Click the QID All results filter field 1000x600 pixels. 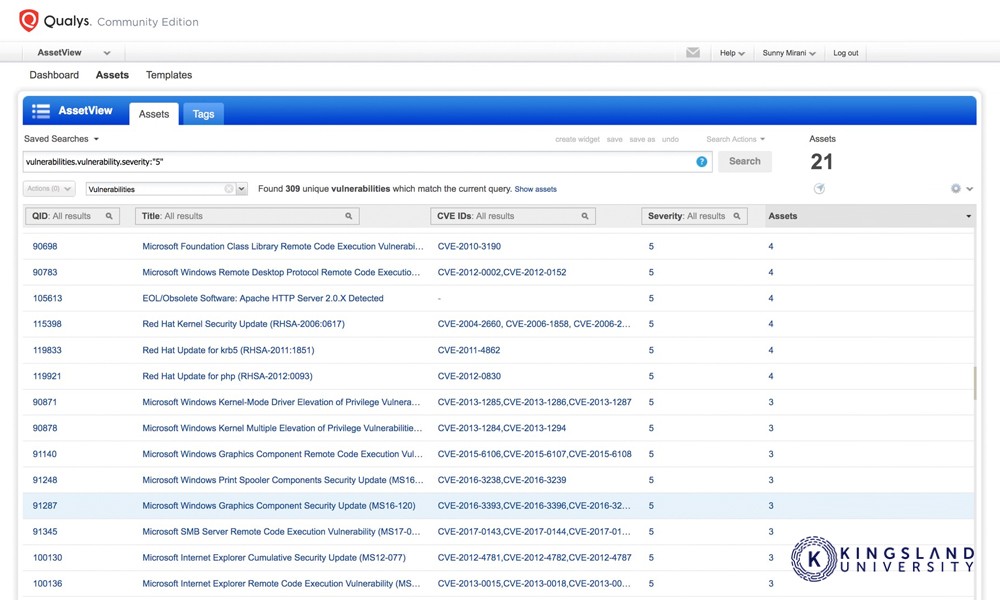click(x=72, y=216)
